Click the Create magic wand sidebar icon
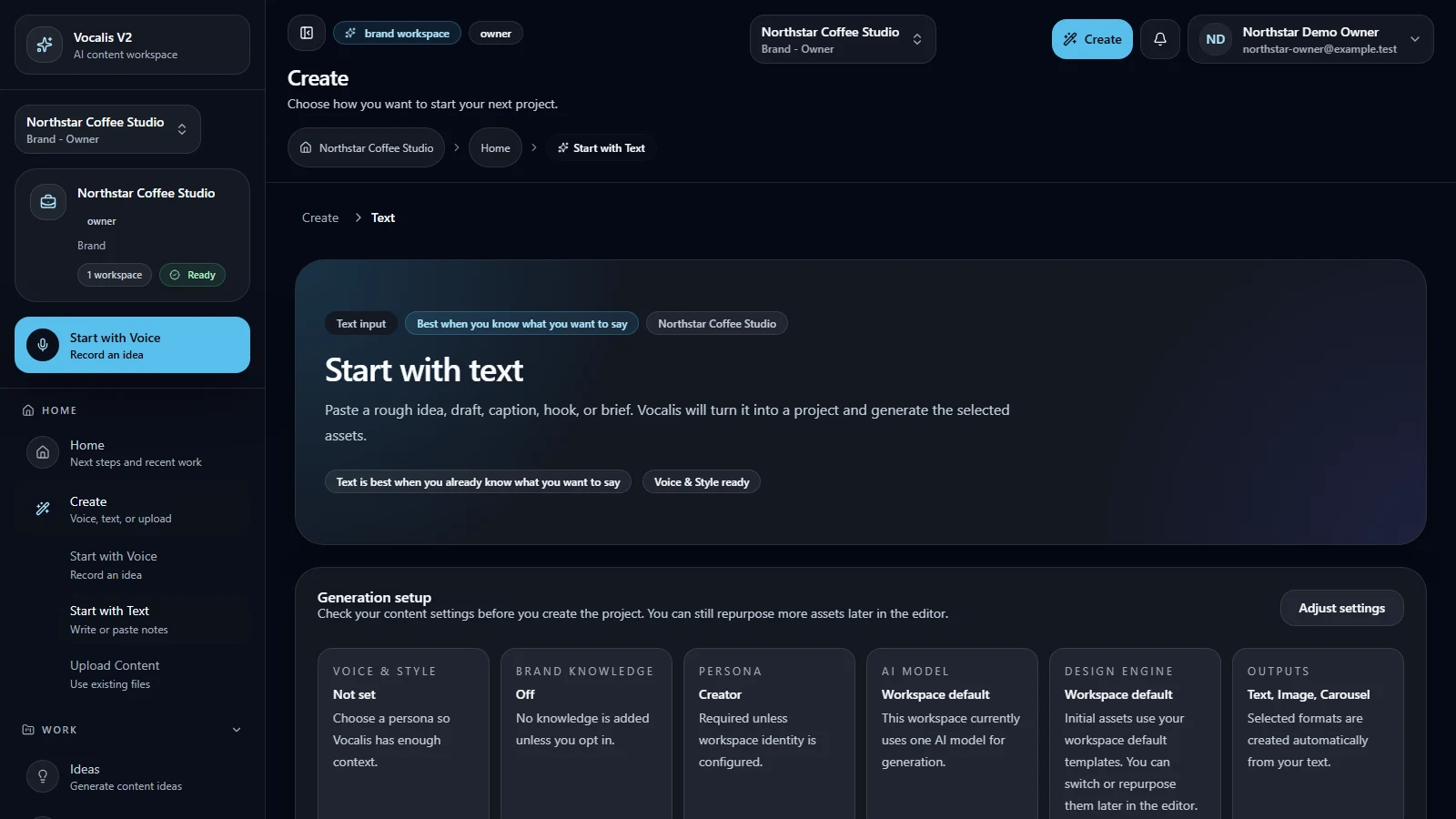1456x819 pixels. [x=43, y=509]
